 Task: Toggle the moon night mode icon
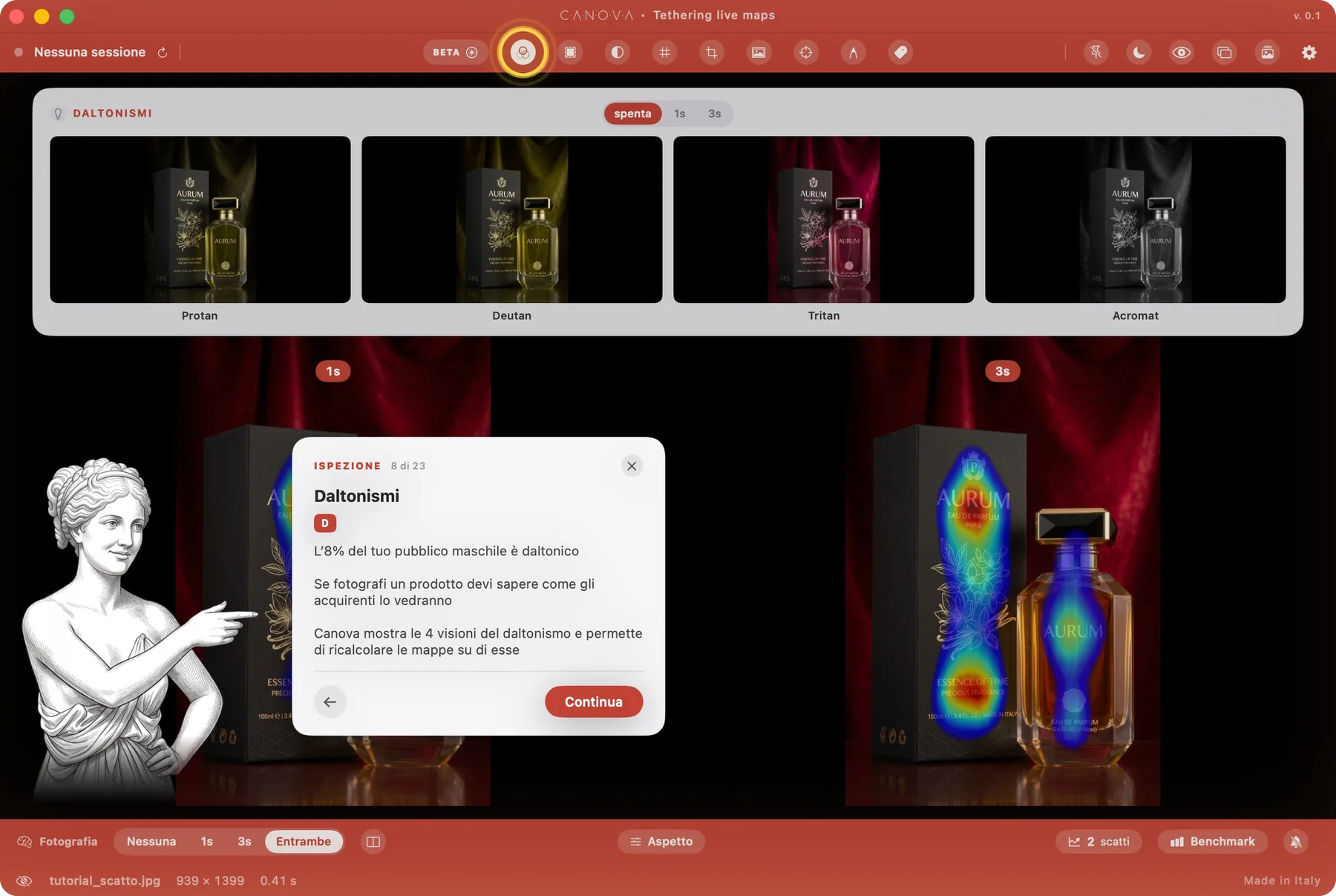(x=1139, y=52)
